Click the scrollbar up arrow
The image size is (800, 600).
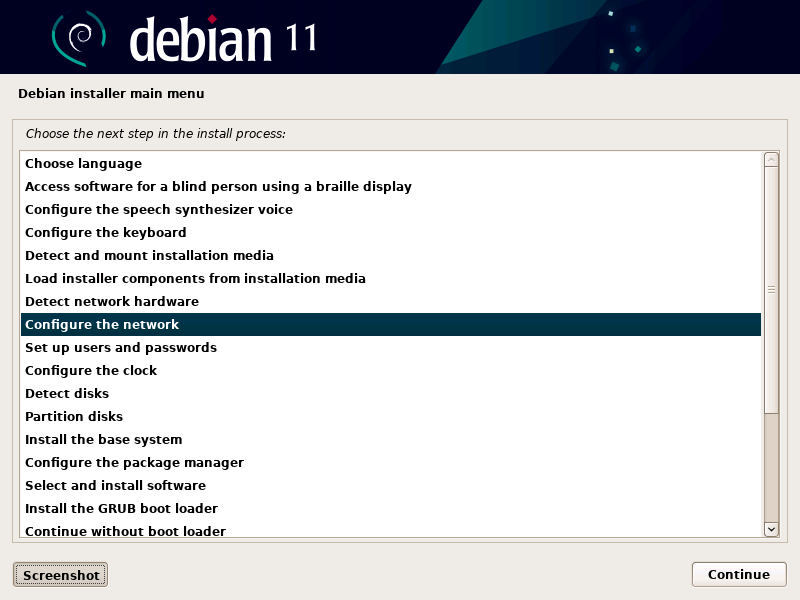(771, 160)
